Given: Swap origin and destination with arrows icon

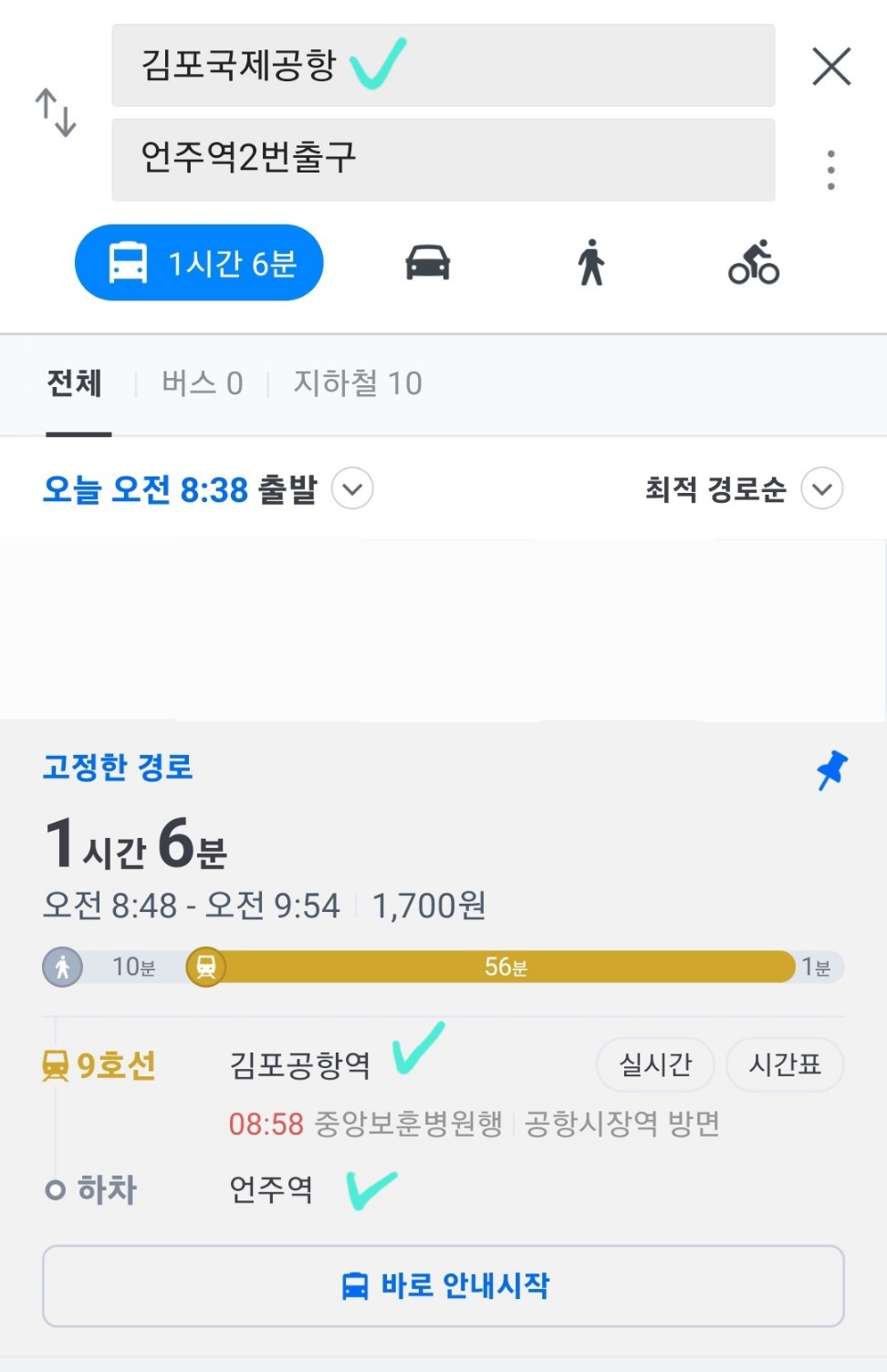Looking at the screenshot, I should pyautogui.click(x=56, y=112).
